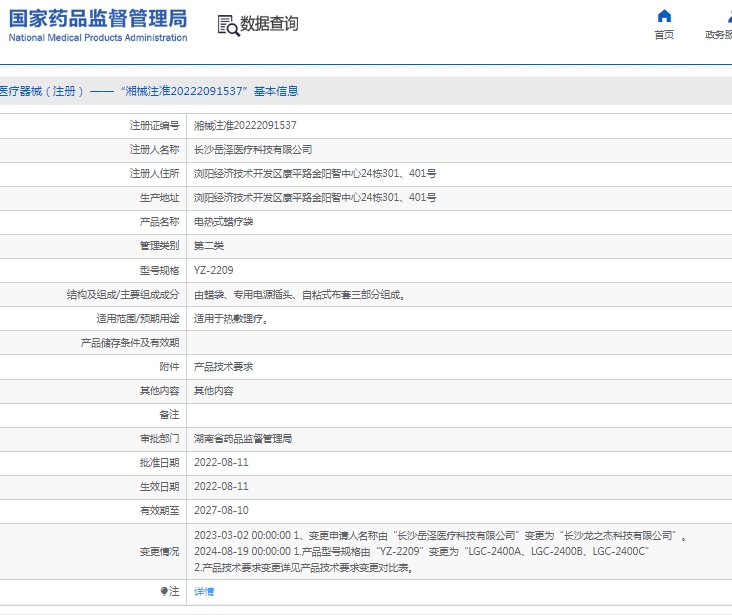Click the 附件 field label
The height and width of the screenshot is (615, 732).
[x=169, y=367]
